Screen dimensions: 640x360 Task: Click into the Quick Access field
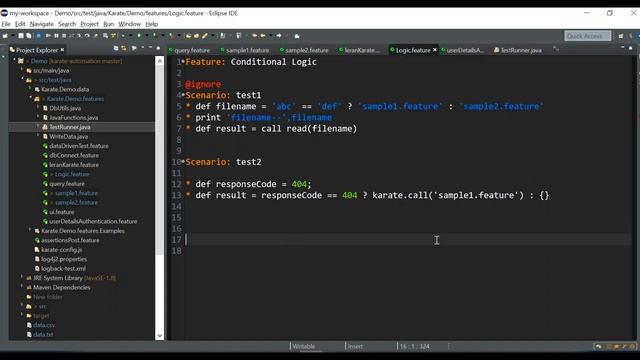(588, 36)
